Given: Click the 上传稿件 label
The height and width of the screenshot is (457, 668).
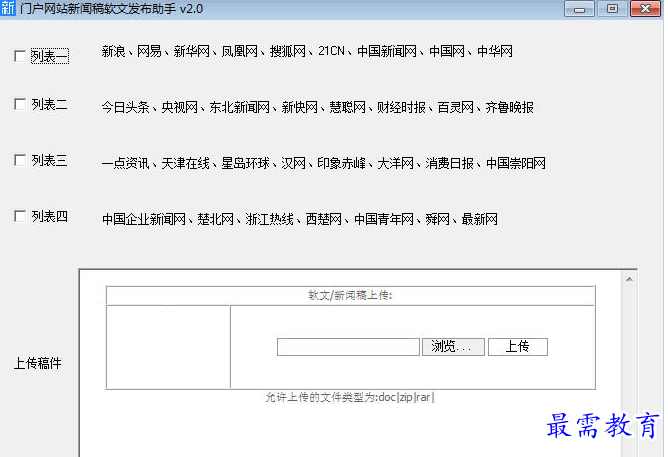Looking at the screenshot, I should pyautogui.click(x=37, y=363).
